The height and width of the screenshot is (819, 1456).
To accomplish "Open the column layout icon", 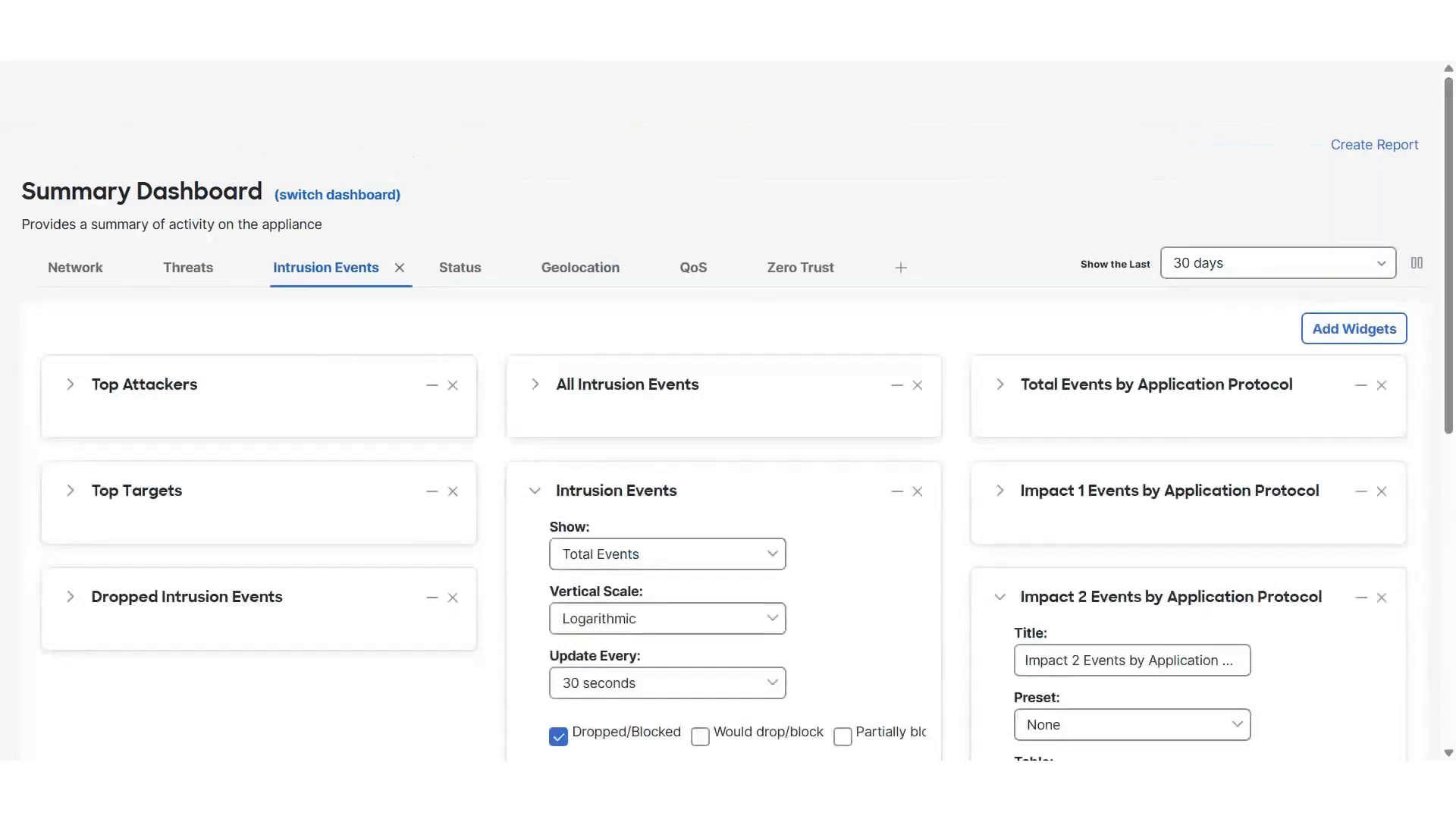I will (x=1417, y=263).
